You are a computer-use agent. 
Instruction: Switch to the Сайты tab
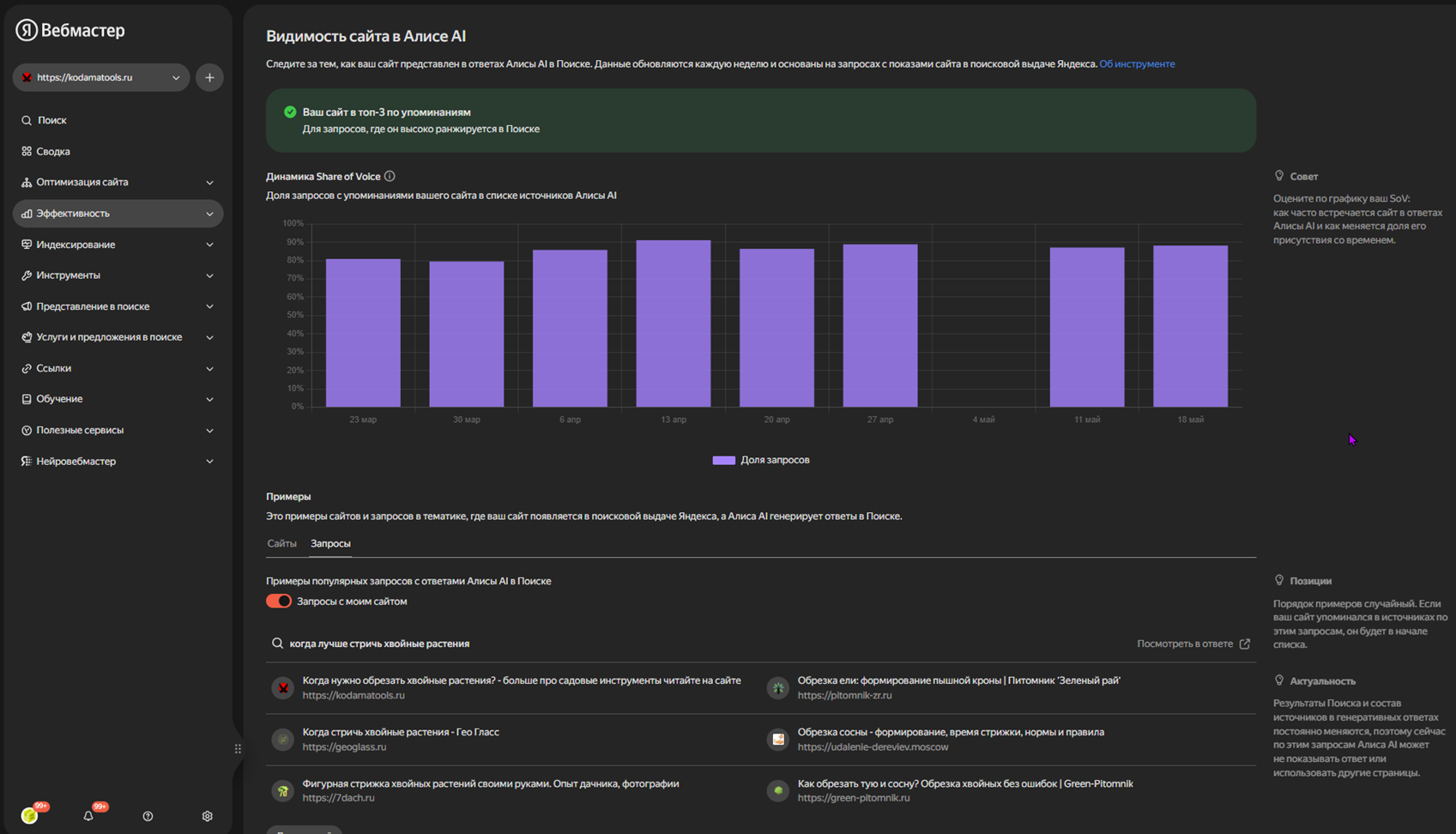pos(281,543)
